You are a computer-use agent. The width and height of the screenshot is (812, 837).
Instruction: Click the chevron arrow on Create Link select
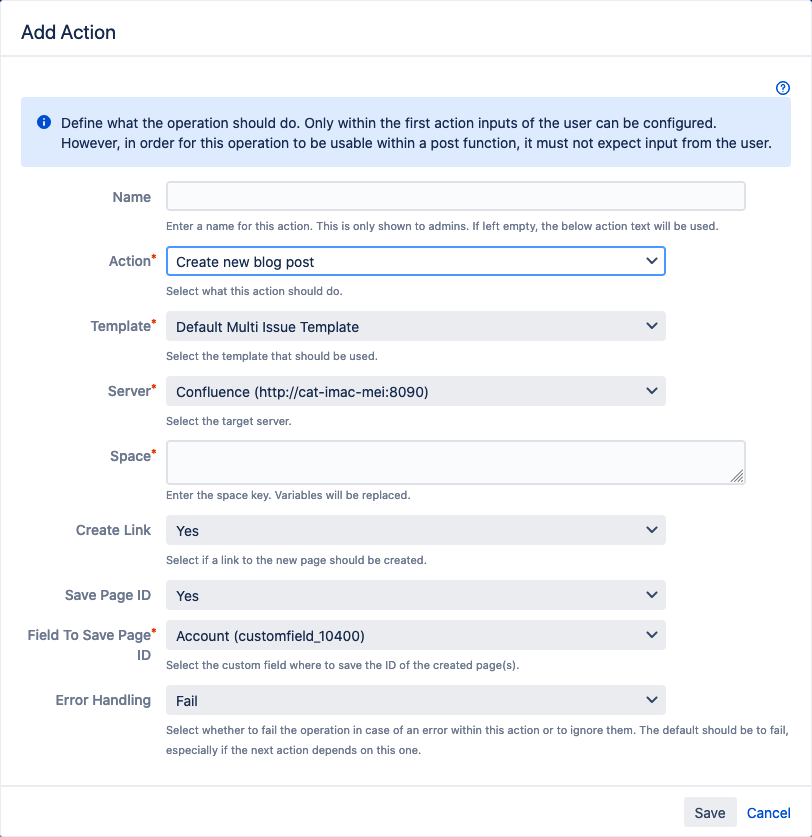(x=651, y=531)
